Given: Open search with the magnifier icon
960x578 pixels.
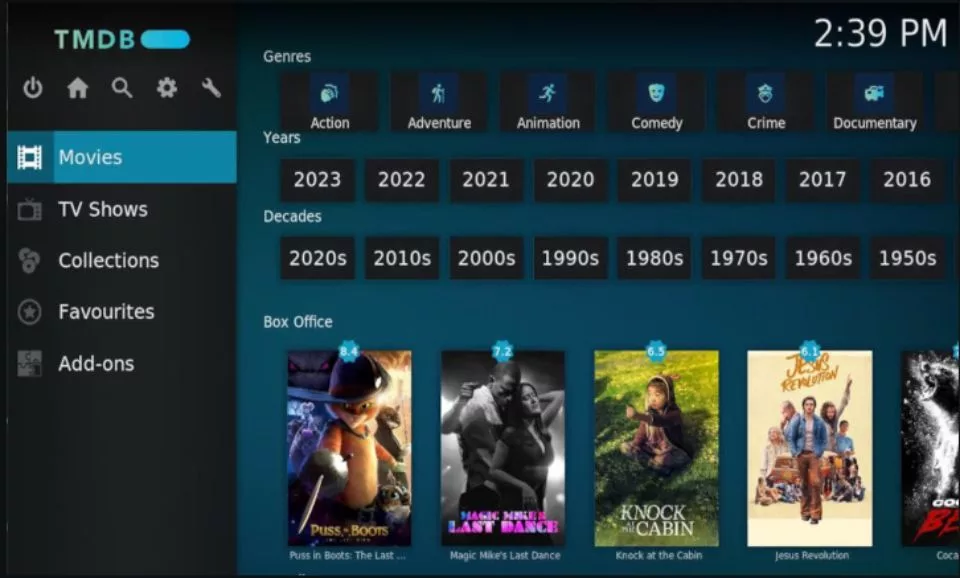Looking at the screenshot, I should pos(122,88).
